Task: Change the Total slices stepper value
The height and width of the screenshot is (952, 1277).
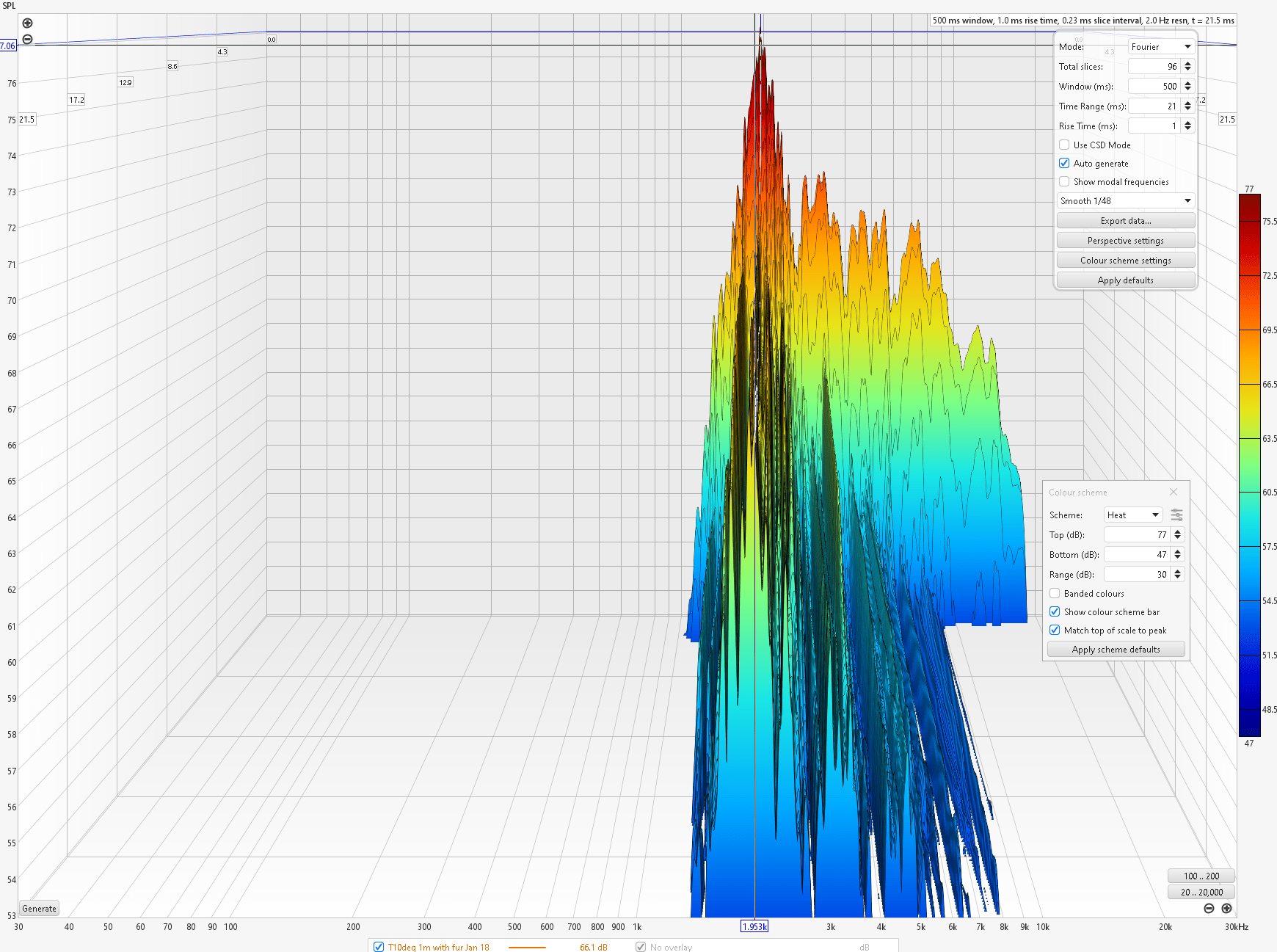Action: (1188, 66)
